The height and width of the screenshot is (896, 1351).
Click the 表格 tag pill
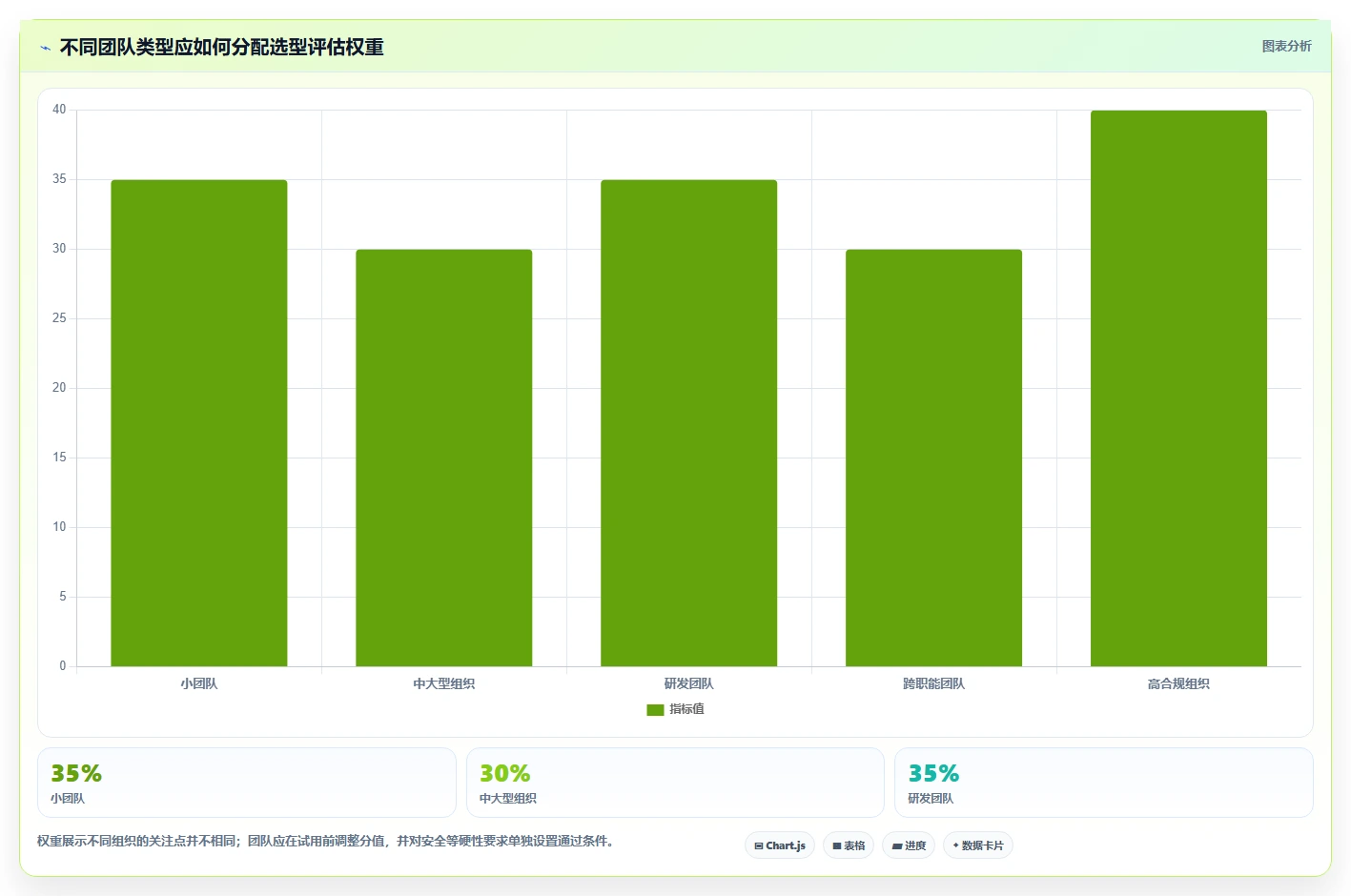pyautogui.click(x=849, y=845)
